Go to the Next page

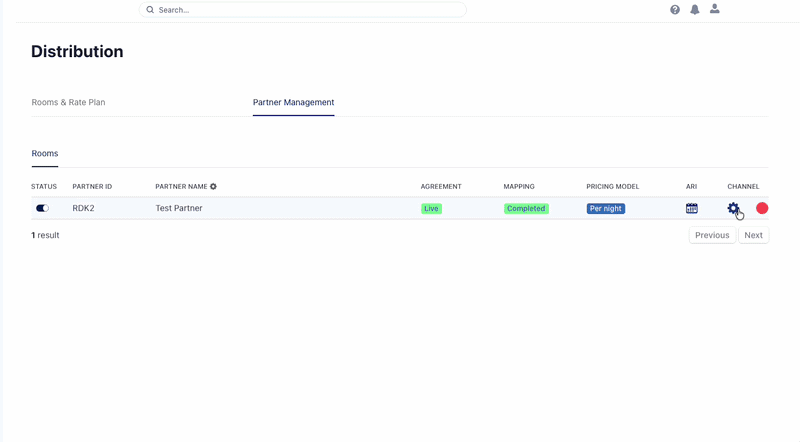(x=754, y=235)
